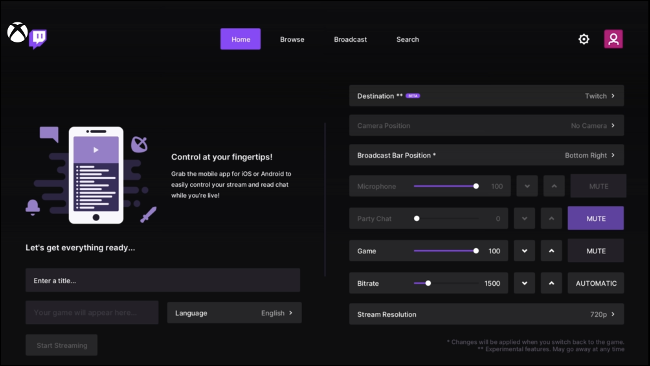
Task: Click the Twitch logo icon
Action: tap(38, 39)
